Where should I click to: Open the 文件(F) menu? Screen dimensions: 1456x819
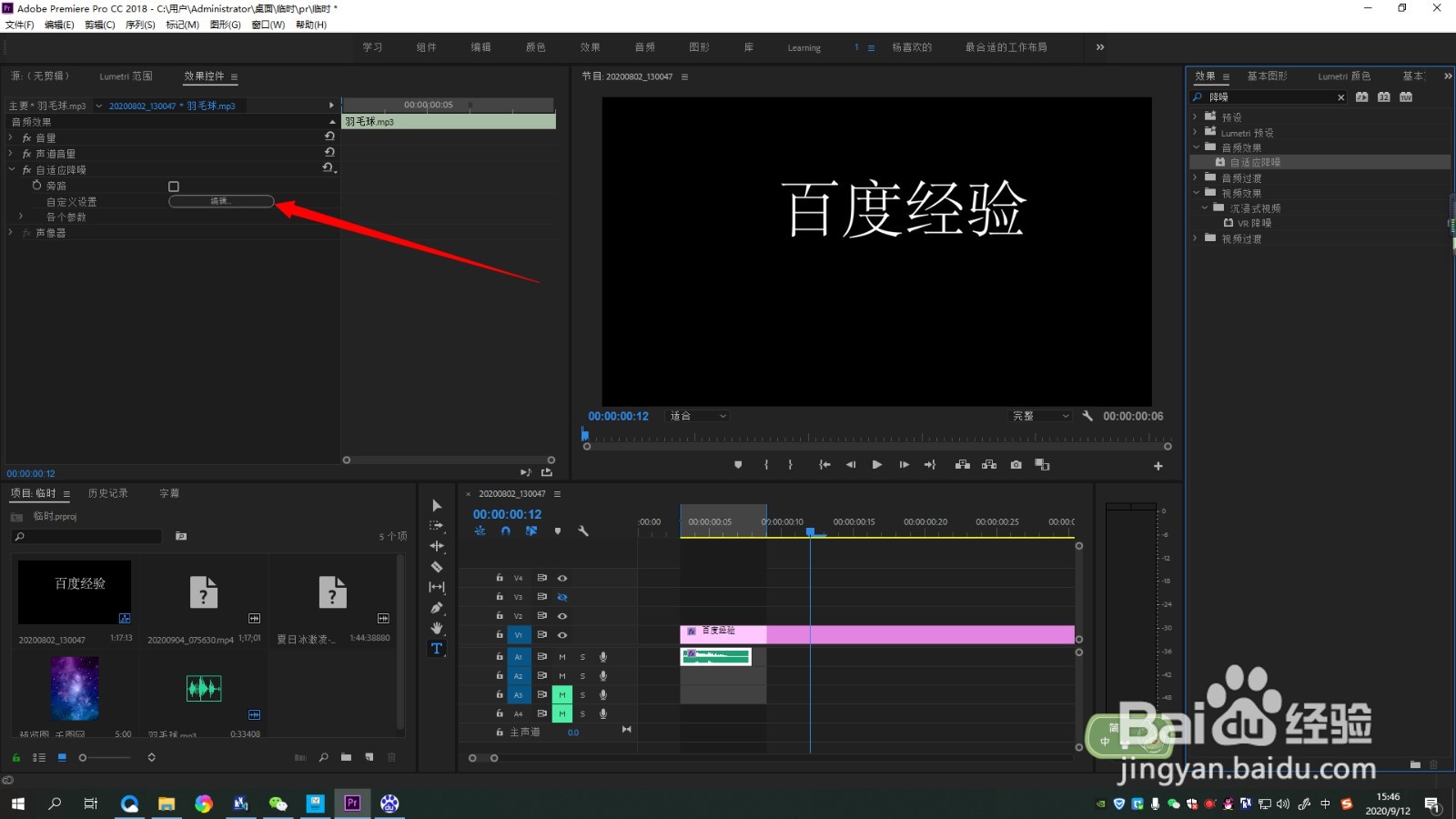coord(19,25)
